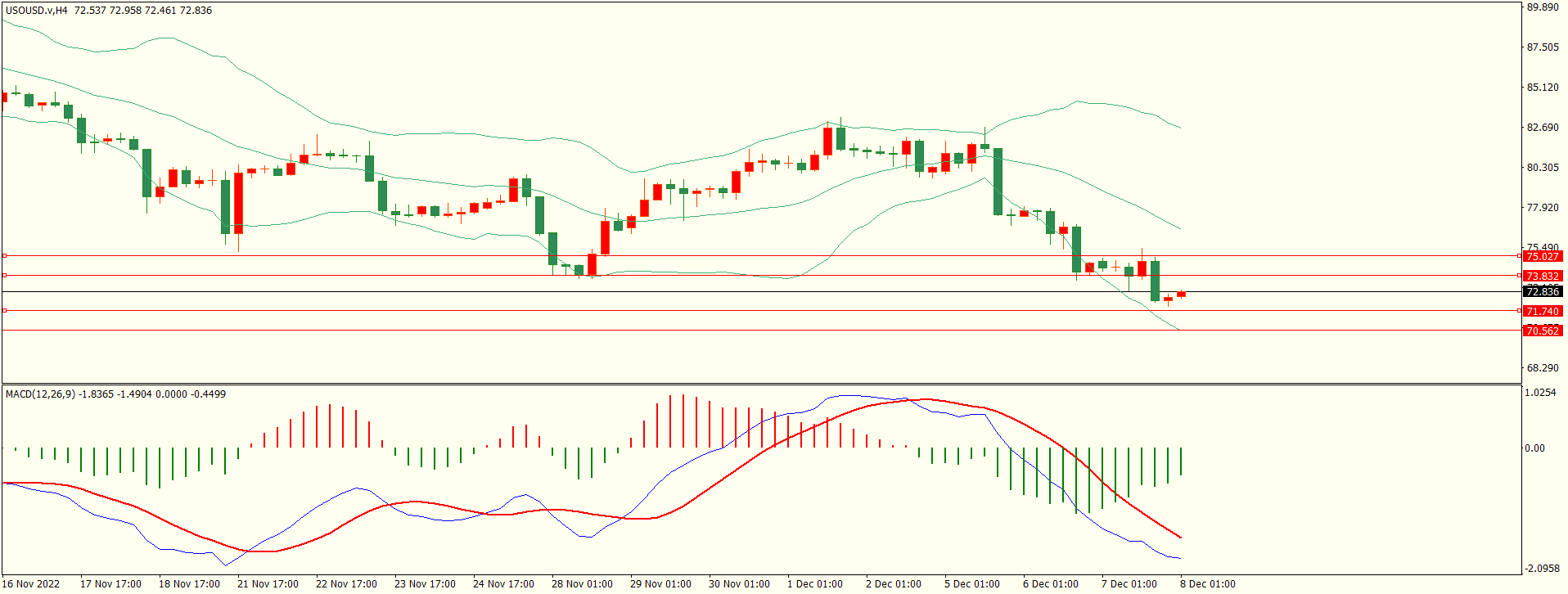Click the -2.0958 MACD scale value
This screenshot has height=594, width=1568.
[1540, 569]
